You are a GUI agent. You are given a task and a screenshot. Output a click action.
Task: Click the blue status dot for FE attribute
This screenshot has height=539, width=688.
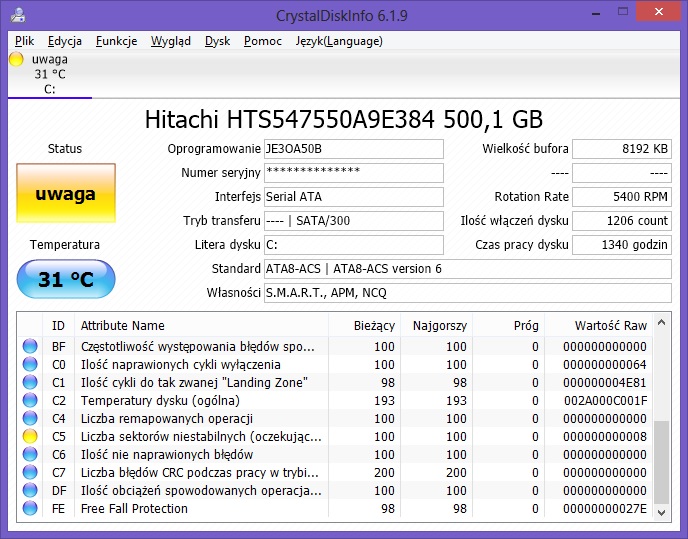[x=30, y=508]
